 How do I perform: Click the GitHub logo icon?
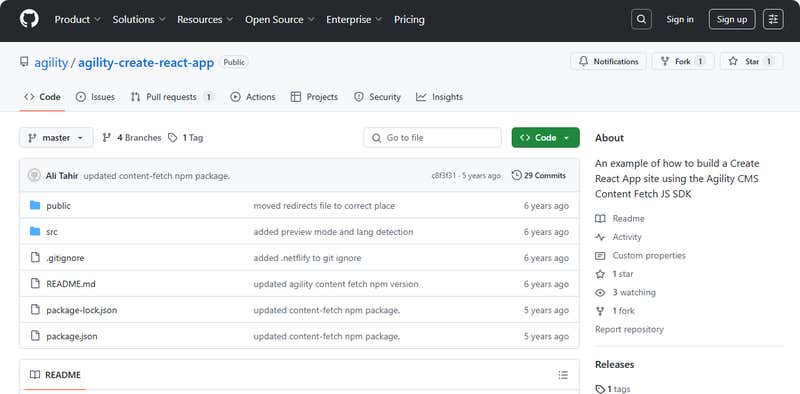29,19
